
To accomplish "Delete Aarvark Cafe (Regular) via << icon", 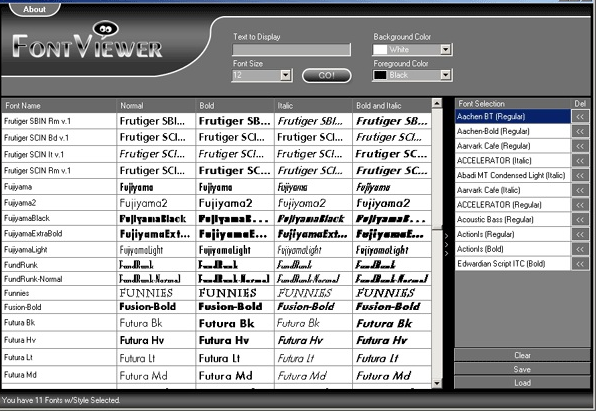I will 580,146.
